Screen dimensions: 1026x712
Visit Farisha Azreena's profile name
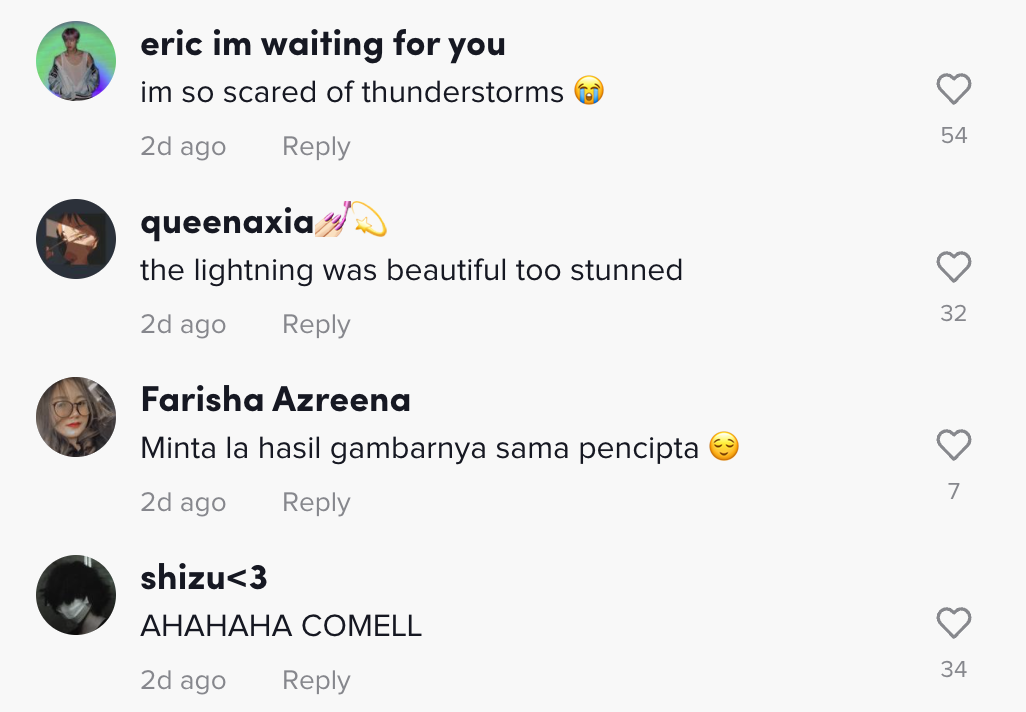tap(276, 400)
